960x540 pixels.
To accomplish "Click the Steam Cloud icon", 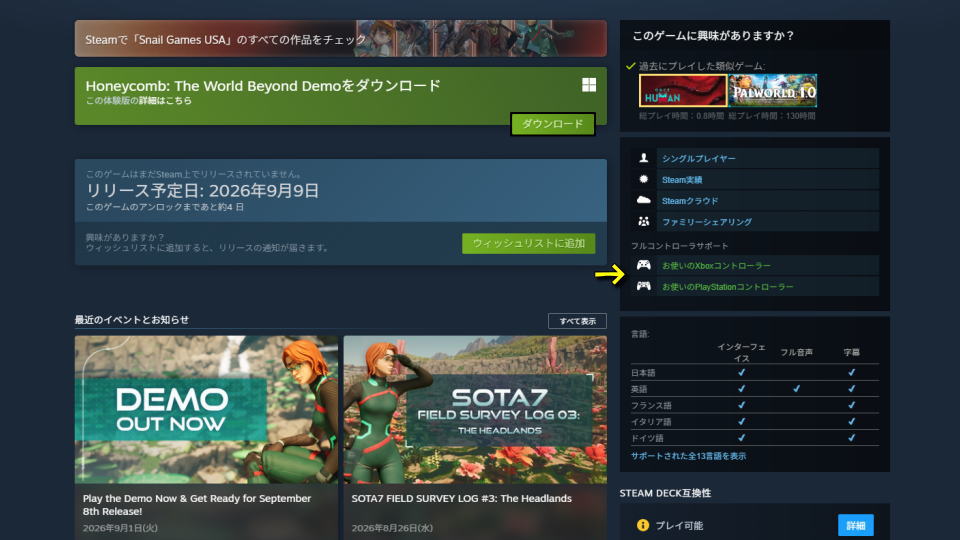I will click(x=643, y=200).
